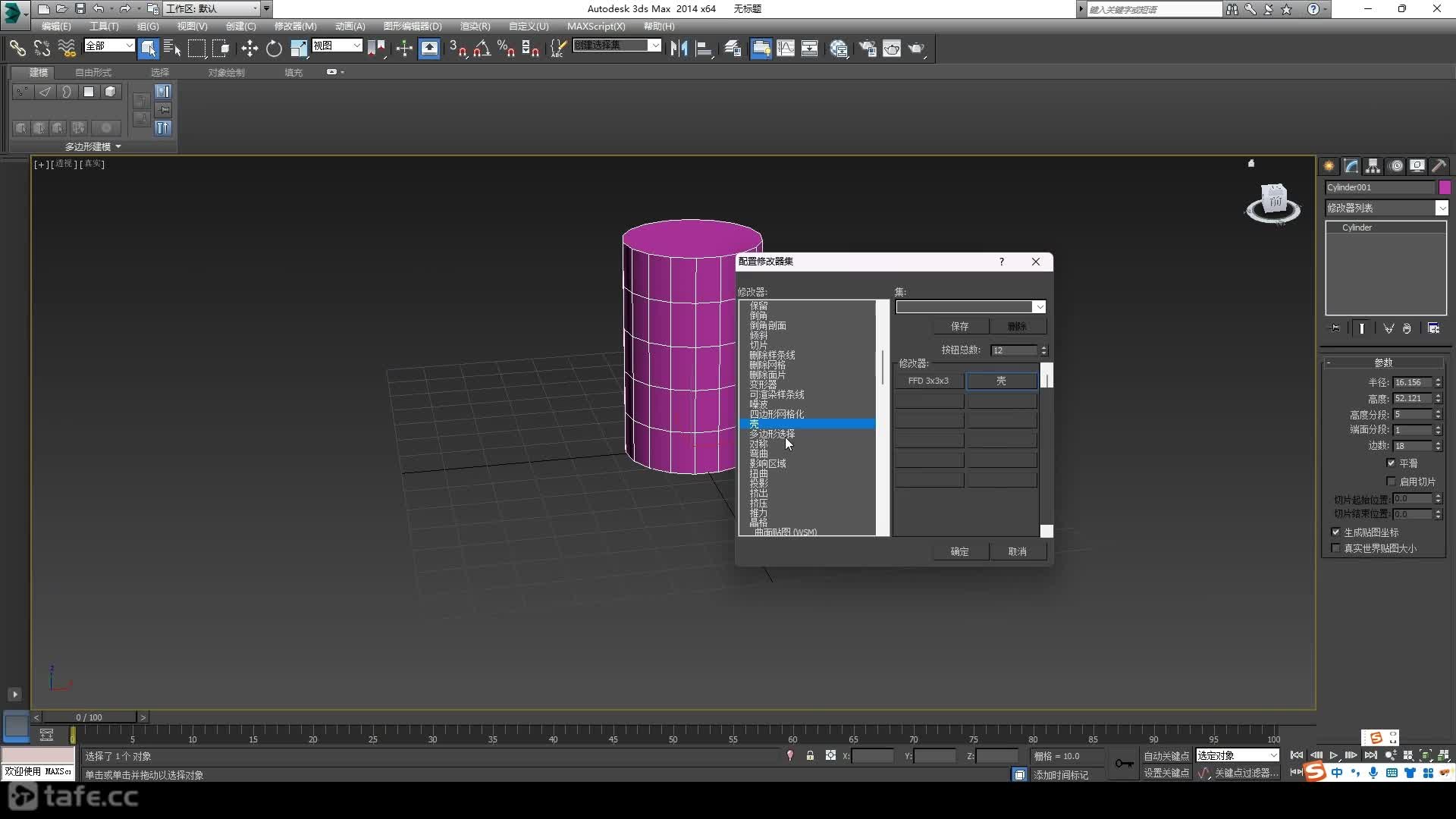Enable the 真实世界贴图大小 checkbox
The height and width of the screenshot is (819, 1456).
(1335, 548)
